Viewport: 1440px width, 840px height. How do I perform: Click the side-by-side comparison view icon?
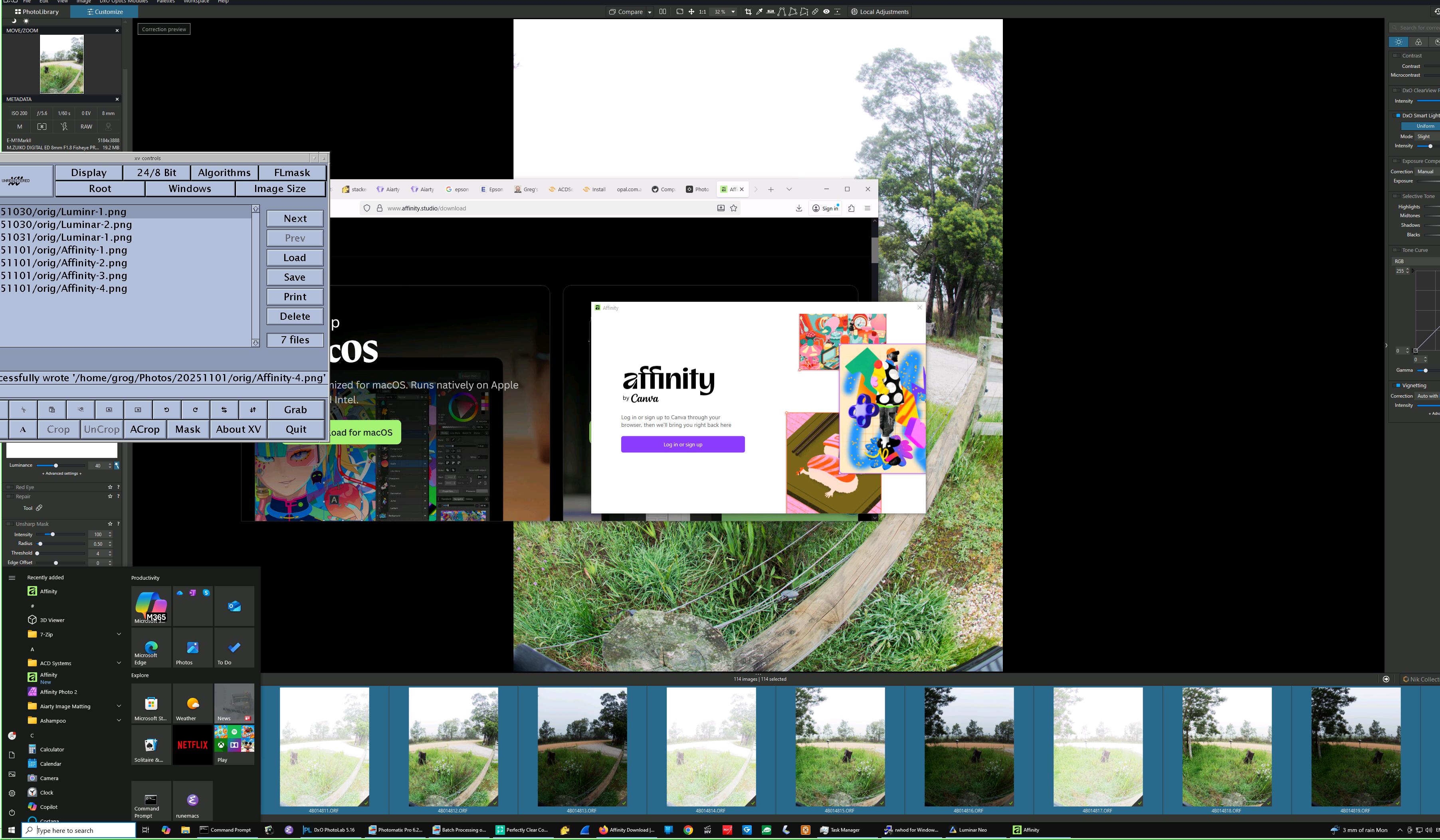point(663,12)
